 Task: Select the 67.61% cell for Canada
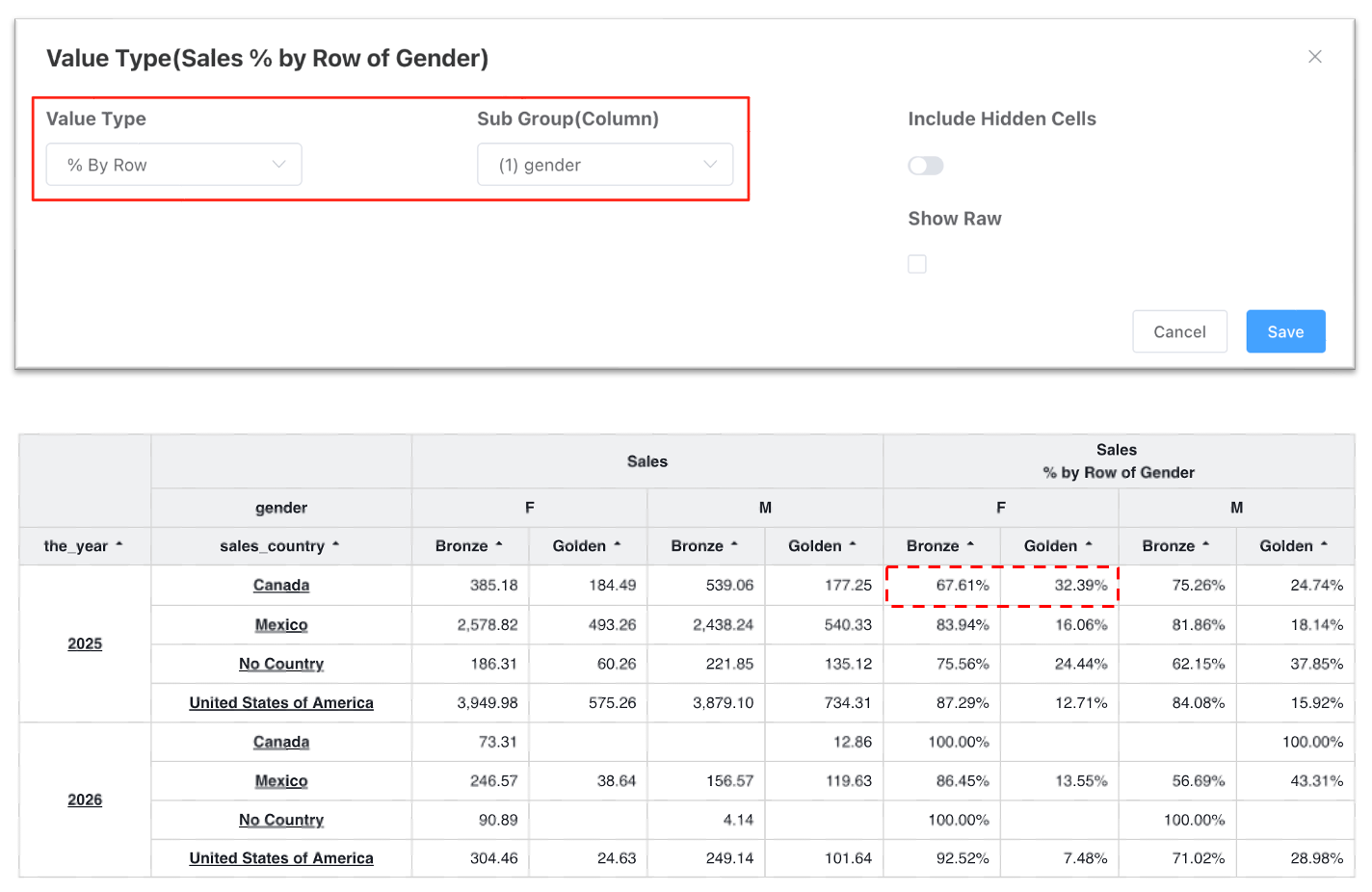click(x=942, y=585)
